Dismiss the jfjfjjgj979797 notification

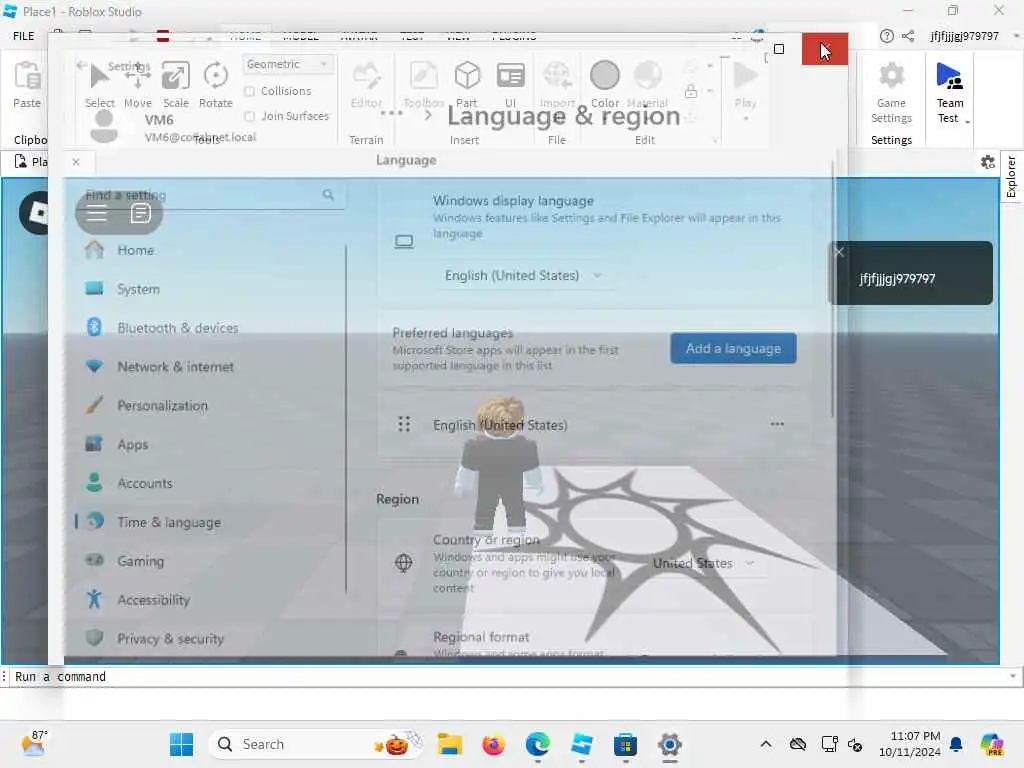pyautogui.click(x=839, y=253)
